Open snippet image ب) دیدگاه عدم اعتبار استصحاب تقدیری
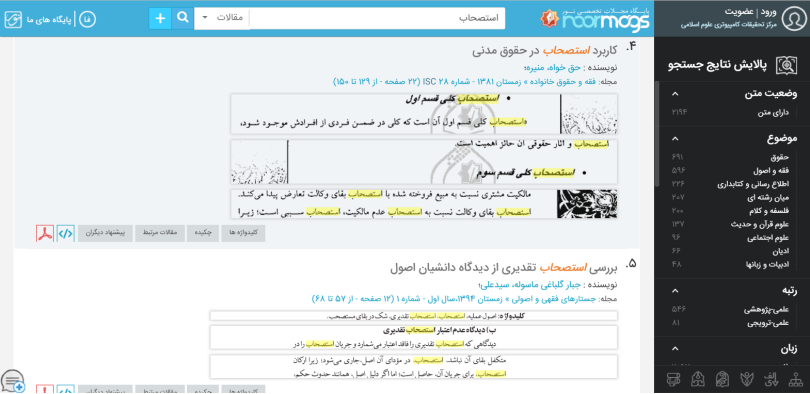Viewport: 810px width, 394px height. click(414, 337)
